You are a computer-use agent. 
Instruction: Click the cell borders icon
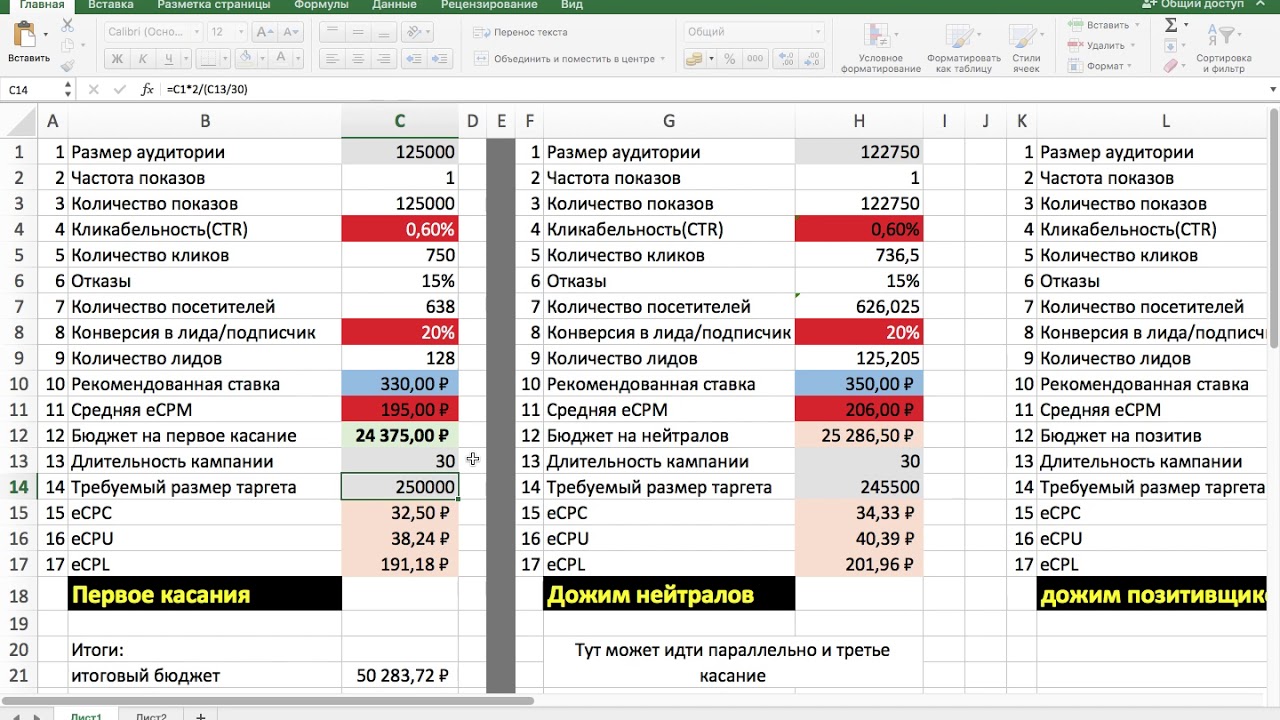tap(207, 59)
